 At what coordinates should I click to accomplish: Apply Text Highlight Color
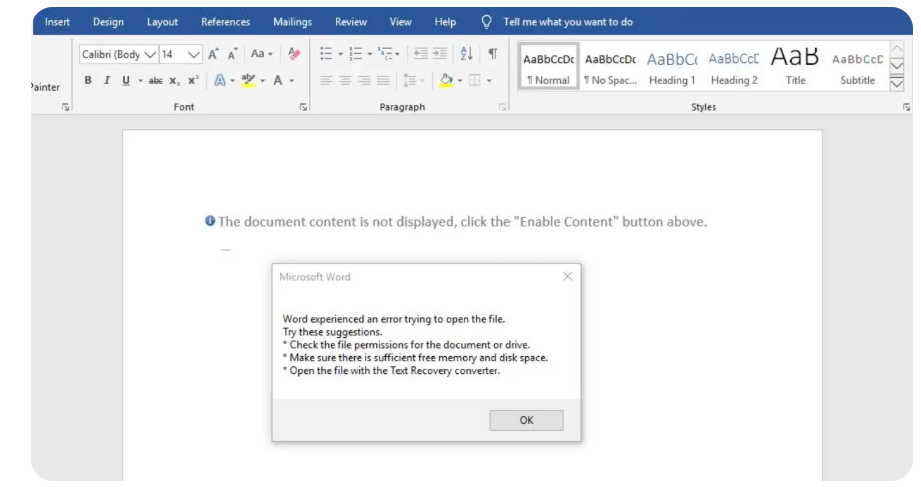pos(248,80)
